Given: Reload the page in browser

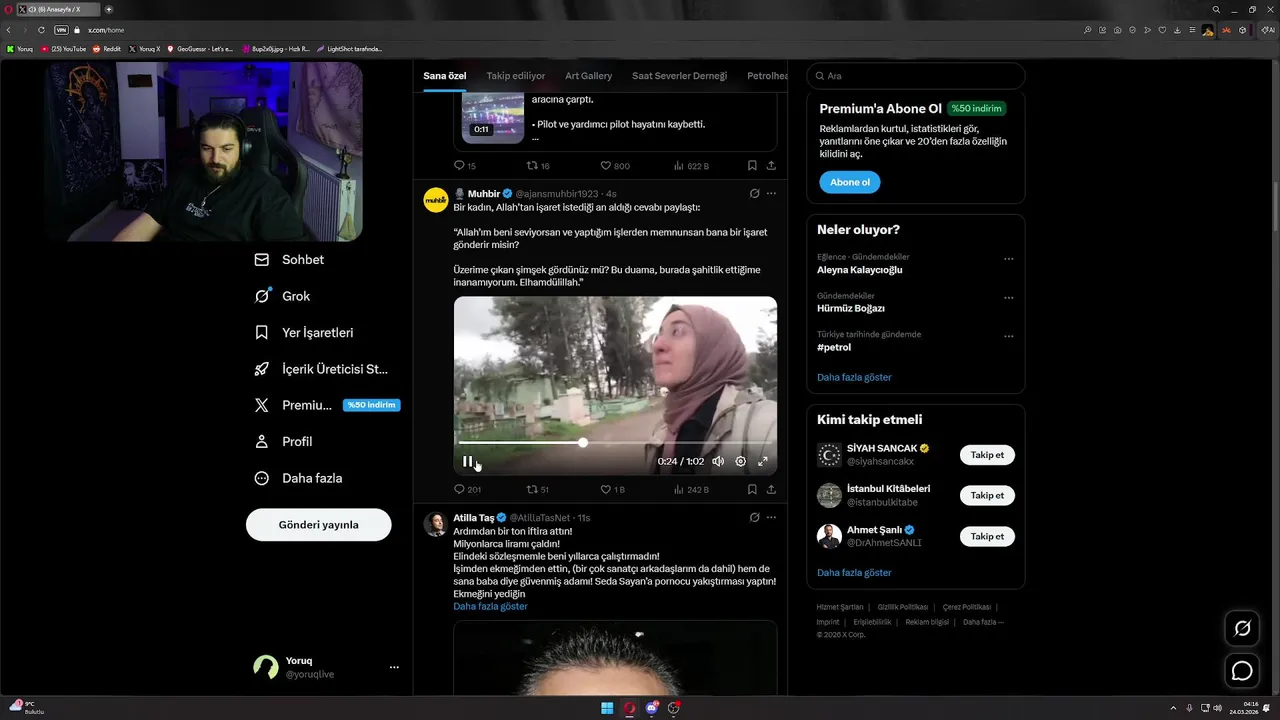Looking at the screenshot, I should point(41,30).
